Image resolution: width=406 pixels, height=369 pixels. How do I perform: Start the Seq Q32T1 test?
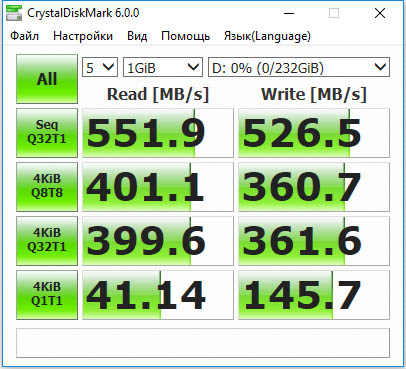click(x=47, y=133)
